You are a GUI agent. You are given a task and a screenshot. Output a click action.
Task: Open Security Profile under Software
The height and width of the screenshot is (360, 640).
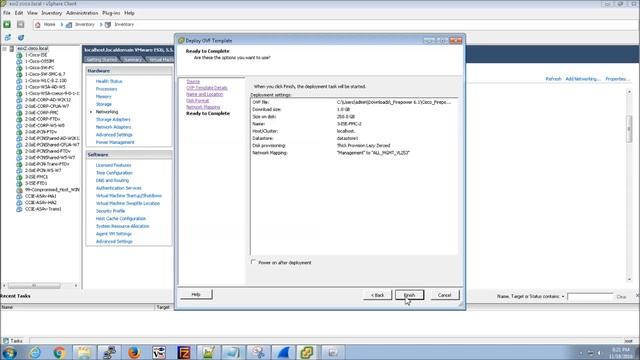tap(110, 211)
